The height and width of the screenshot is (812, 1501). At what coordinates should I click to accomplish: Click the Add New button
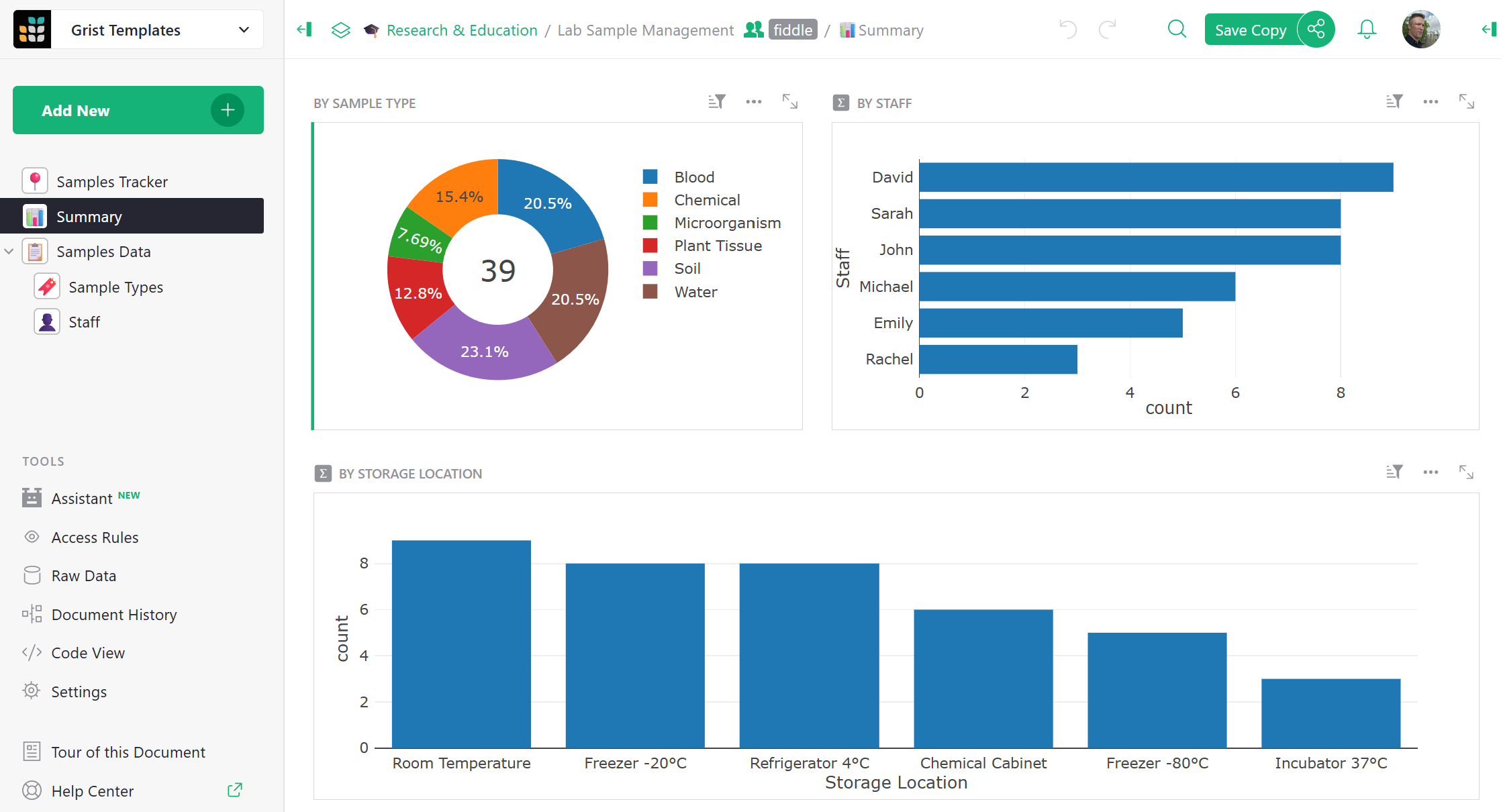138,111
